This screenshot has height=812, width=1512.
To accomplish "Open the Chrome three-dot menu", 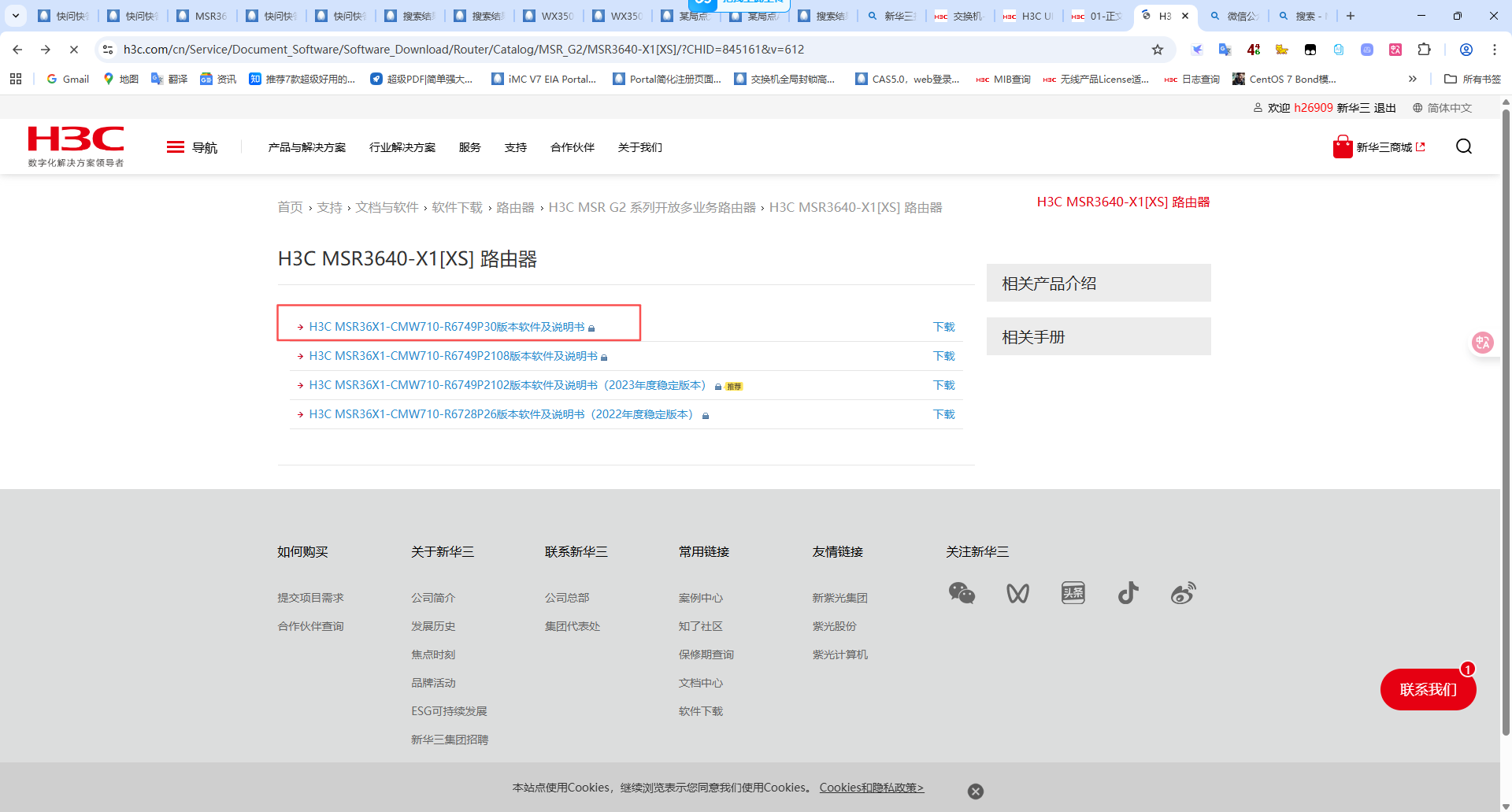I will point(1495,50).
